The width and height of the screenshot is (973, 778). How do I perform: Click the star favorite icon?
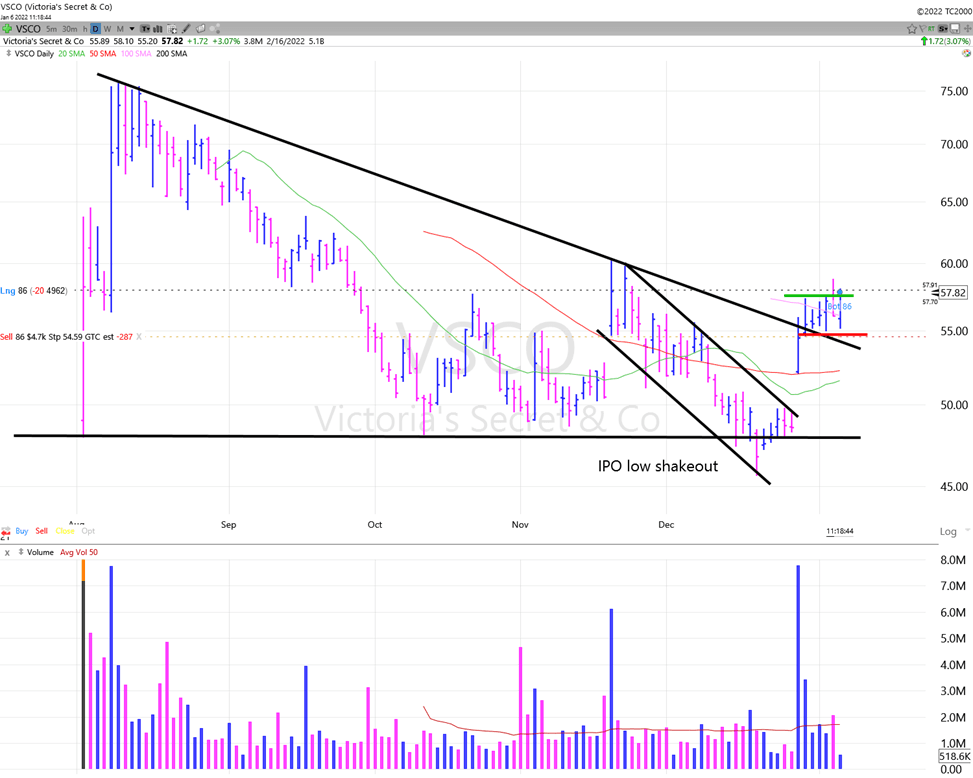click(x=911, y=29)
